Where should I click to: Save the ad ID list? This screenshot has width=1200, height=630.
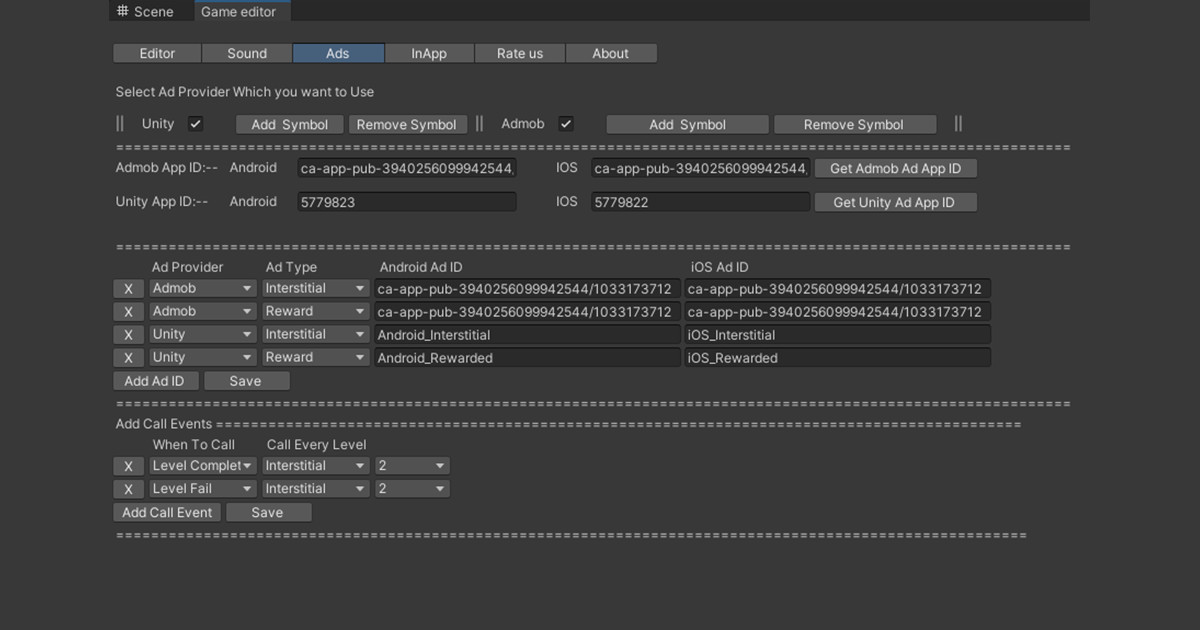[x=246, y=381]
